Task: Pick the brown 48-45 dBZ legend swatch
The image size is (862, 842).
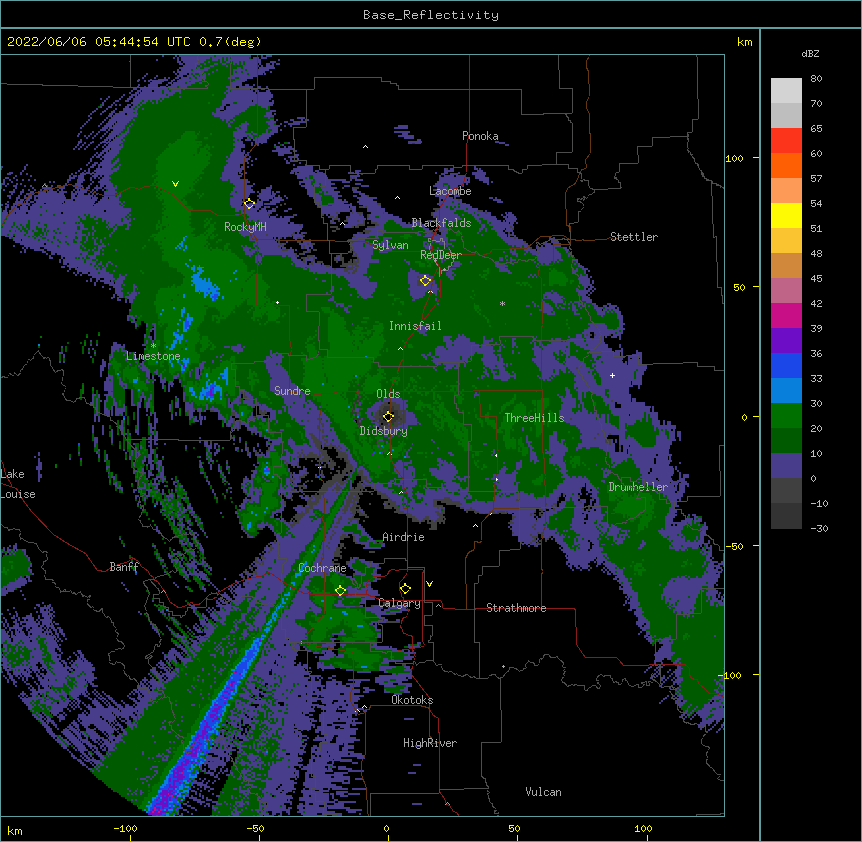Action: pyautogui.click(x=786, y=266)
